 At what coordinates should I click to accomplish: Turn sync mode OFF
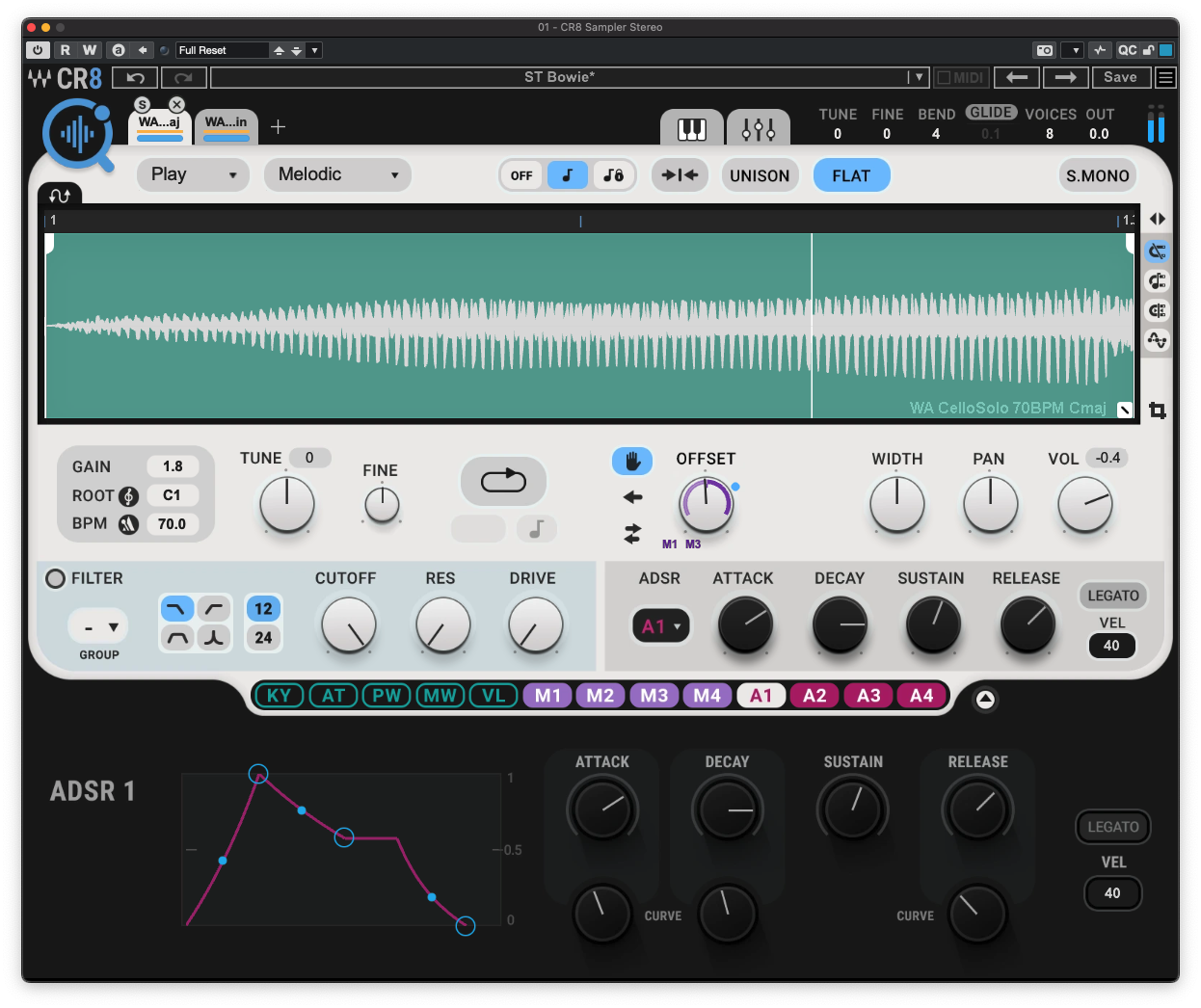521,175
